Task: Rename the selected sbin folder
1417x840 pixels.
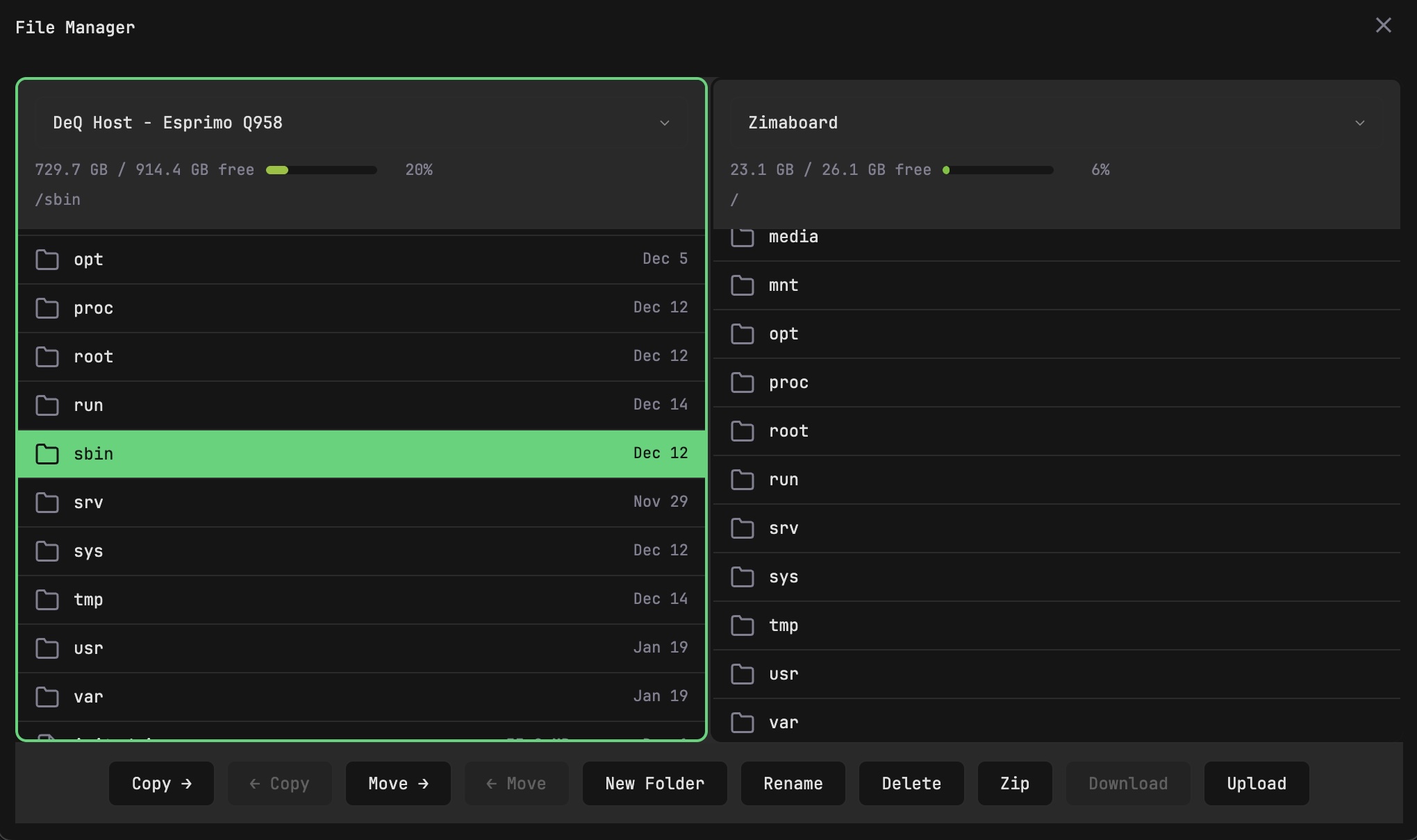Action: [793, 783]
